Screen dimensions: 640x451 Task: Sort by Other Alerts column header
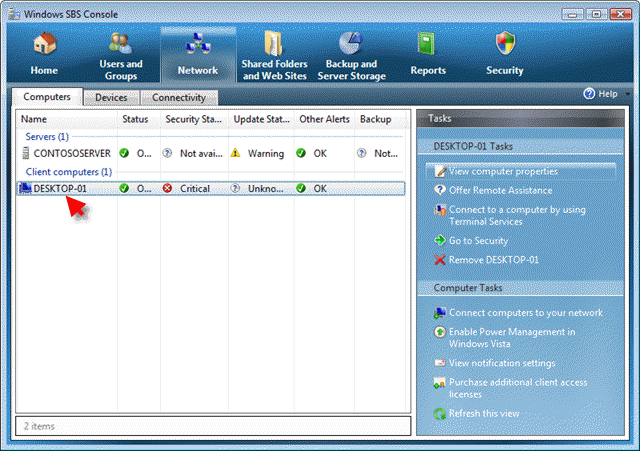click(324, 119)
